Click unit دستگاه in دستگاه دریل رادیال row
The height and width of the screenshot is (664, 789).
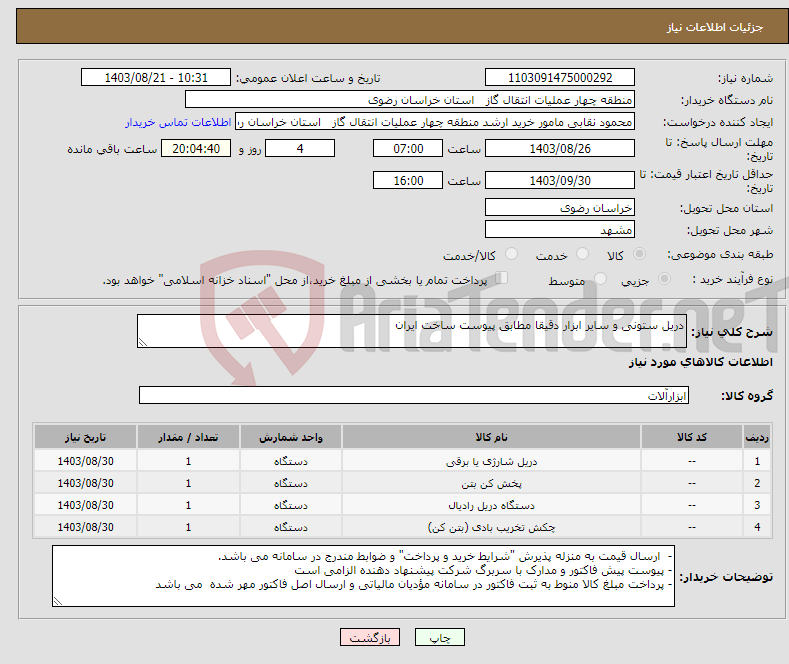(x=291, y=505)
